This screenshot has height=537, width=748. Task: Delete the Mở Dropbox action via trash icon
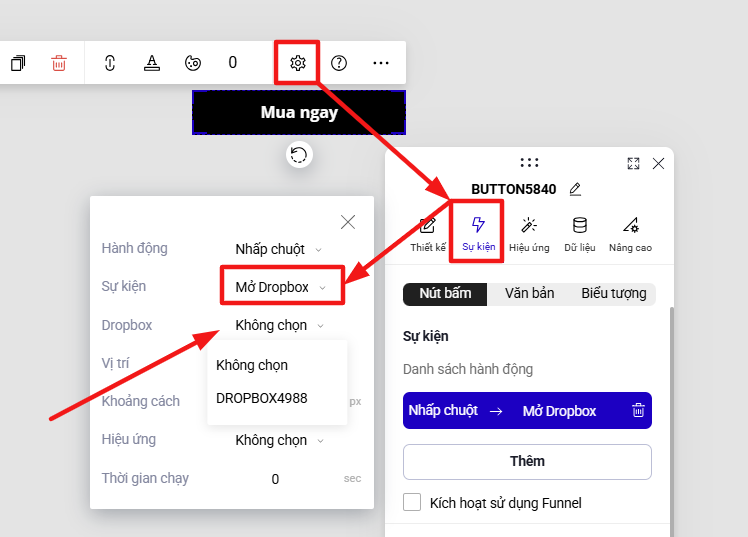pyautogui.click(x=638, y=411)
